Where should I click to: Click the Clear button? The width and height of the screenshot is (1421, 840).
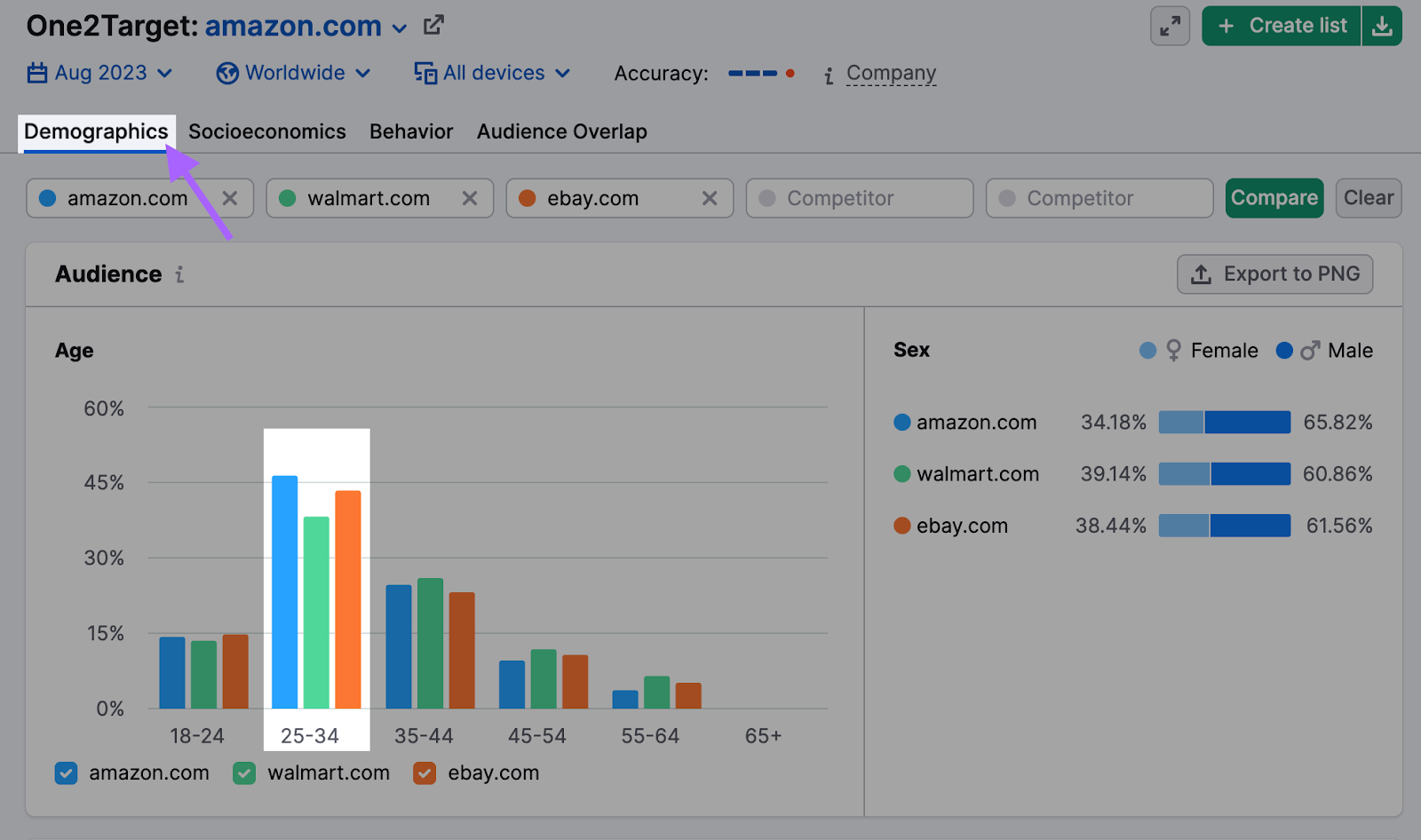(x=1369, y=198)
